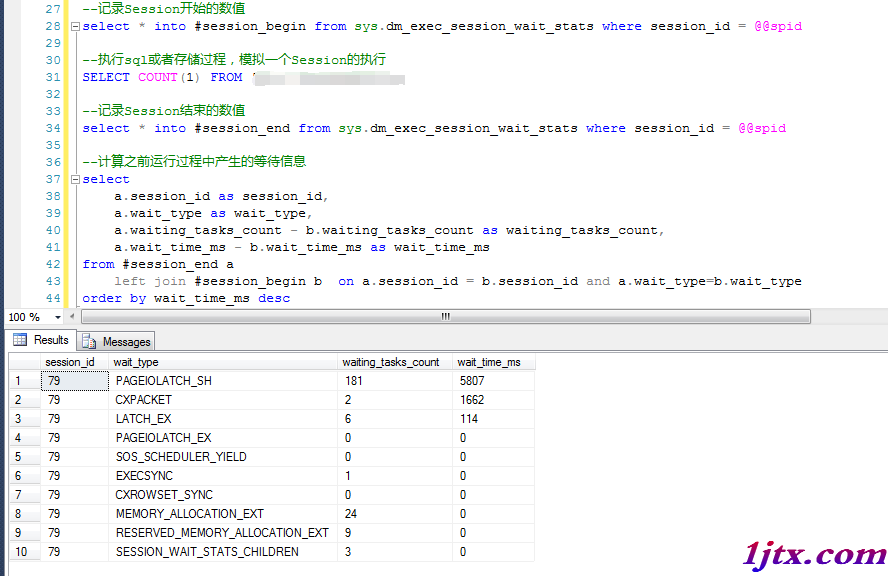The image size is (892, 576).
Task: Select row header 1 in results grid
Action: point(24,381)
